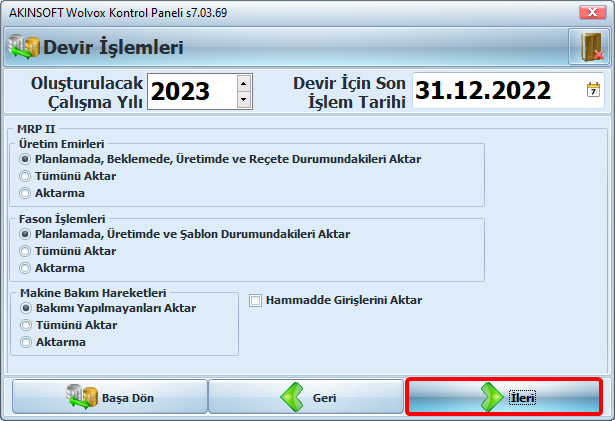The height and width of the screenshot is (421, 615).
Task: Click the Devir İşlemleri heading text
Action: [x=113, y=47]
